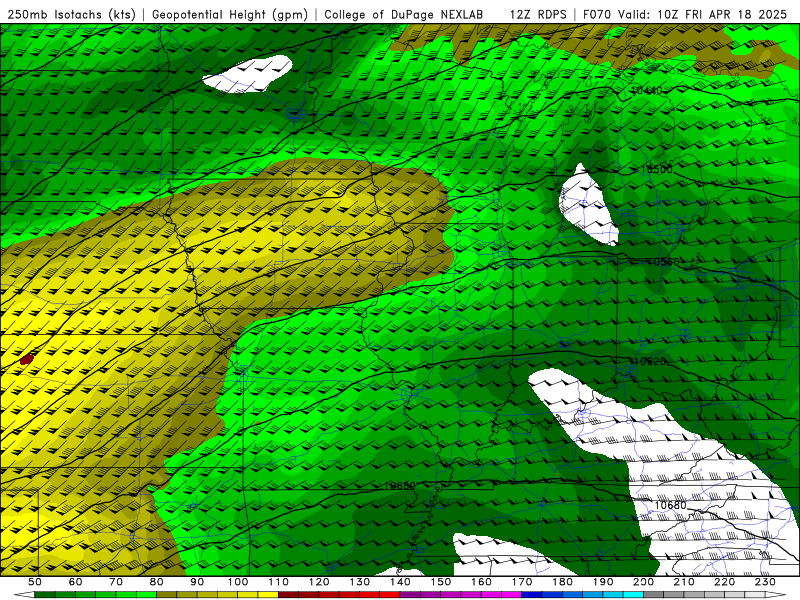Click the 220 value on the color scale
This screenshot has height=600, width=800.
(724, 582)
